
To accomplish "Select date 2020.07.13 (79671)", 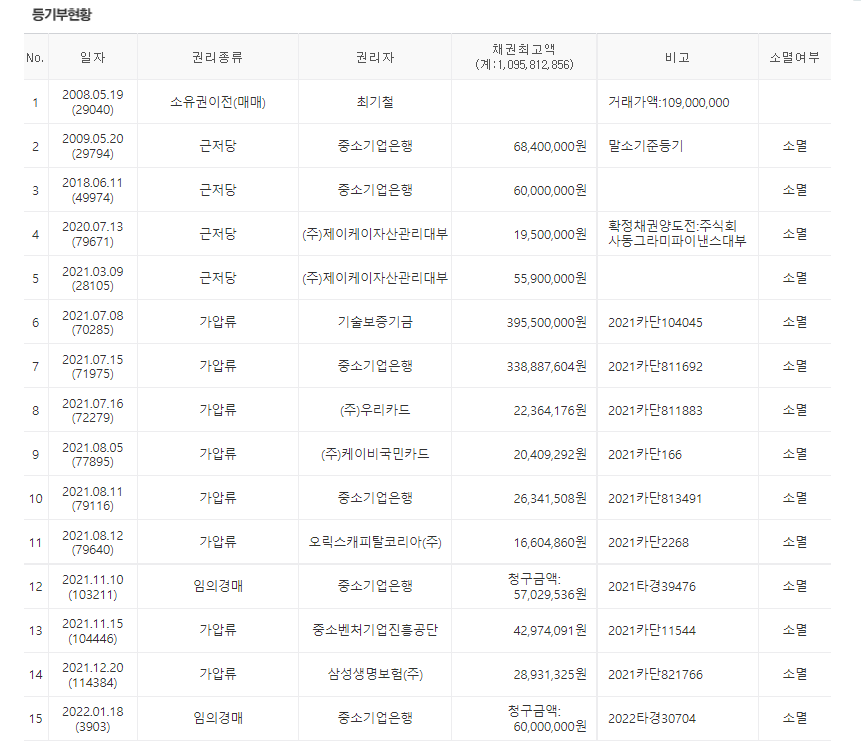I will point(92,234).
